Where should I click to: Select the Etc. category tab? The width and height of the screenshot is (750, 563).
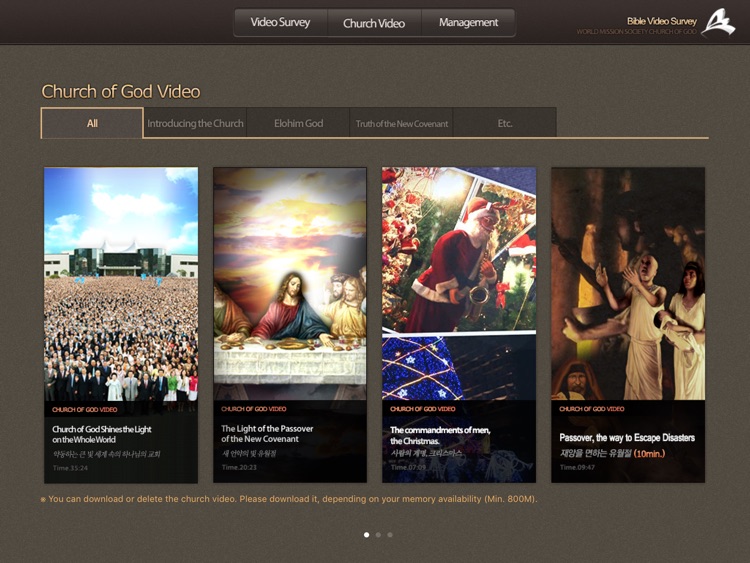pyautogui.click(x=505, y=123)
